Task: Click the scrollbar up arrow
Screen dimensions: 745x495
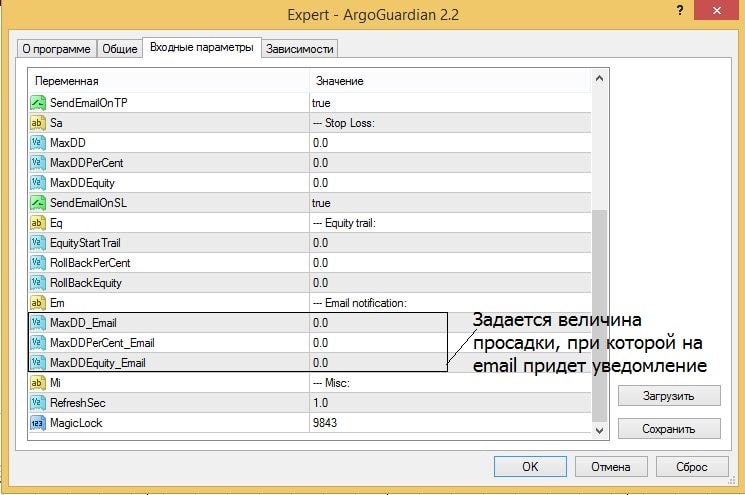Action: pos(599,78)
